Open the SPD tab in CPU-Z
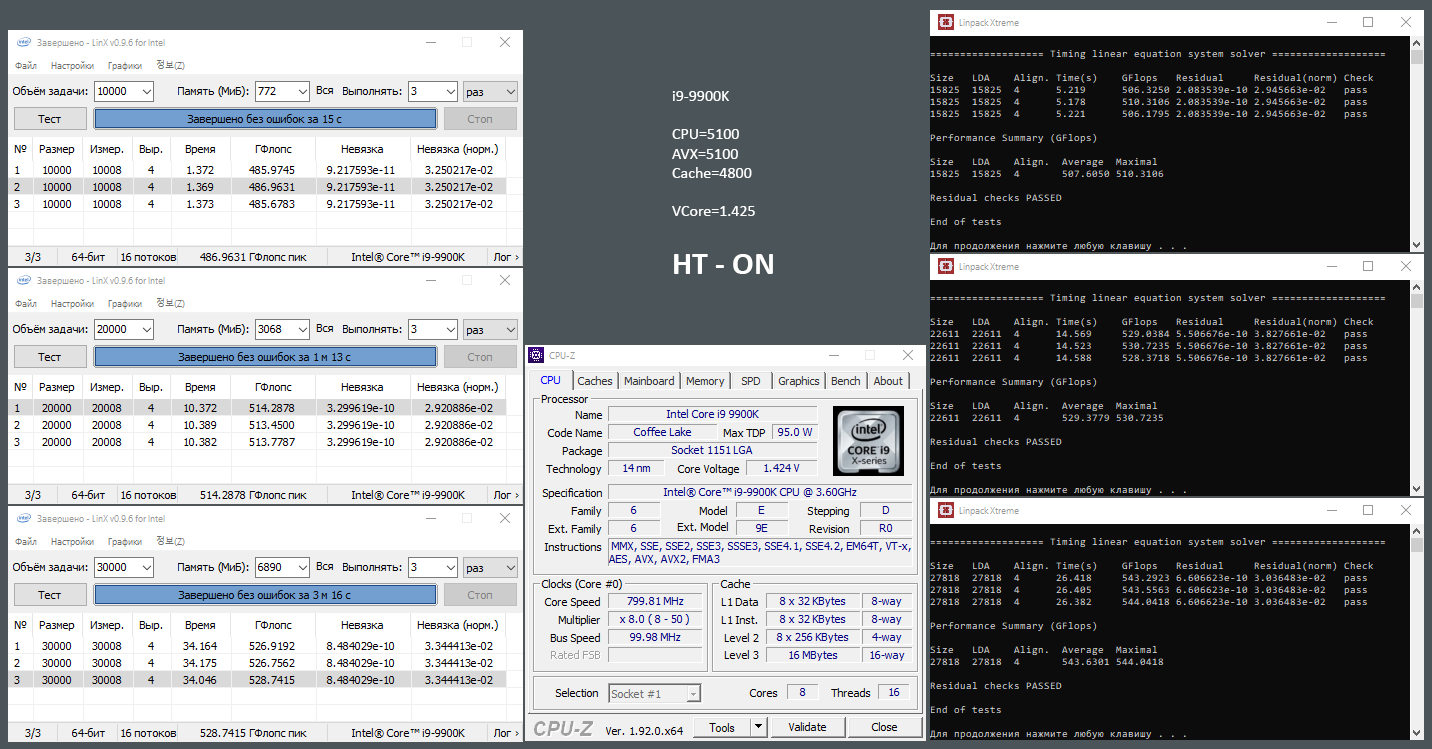The image size is (1432, 749). click(750, 381)
